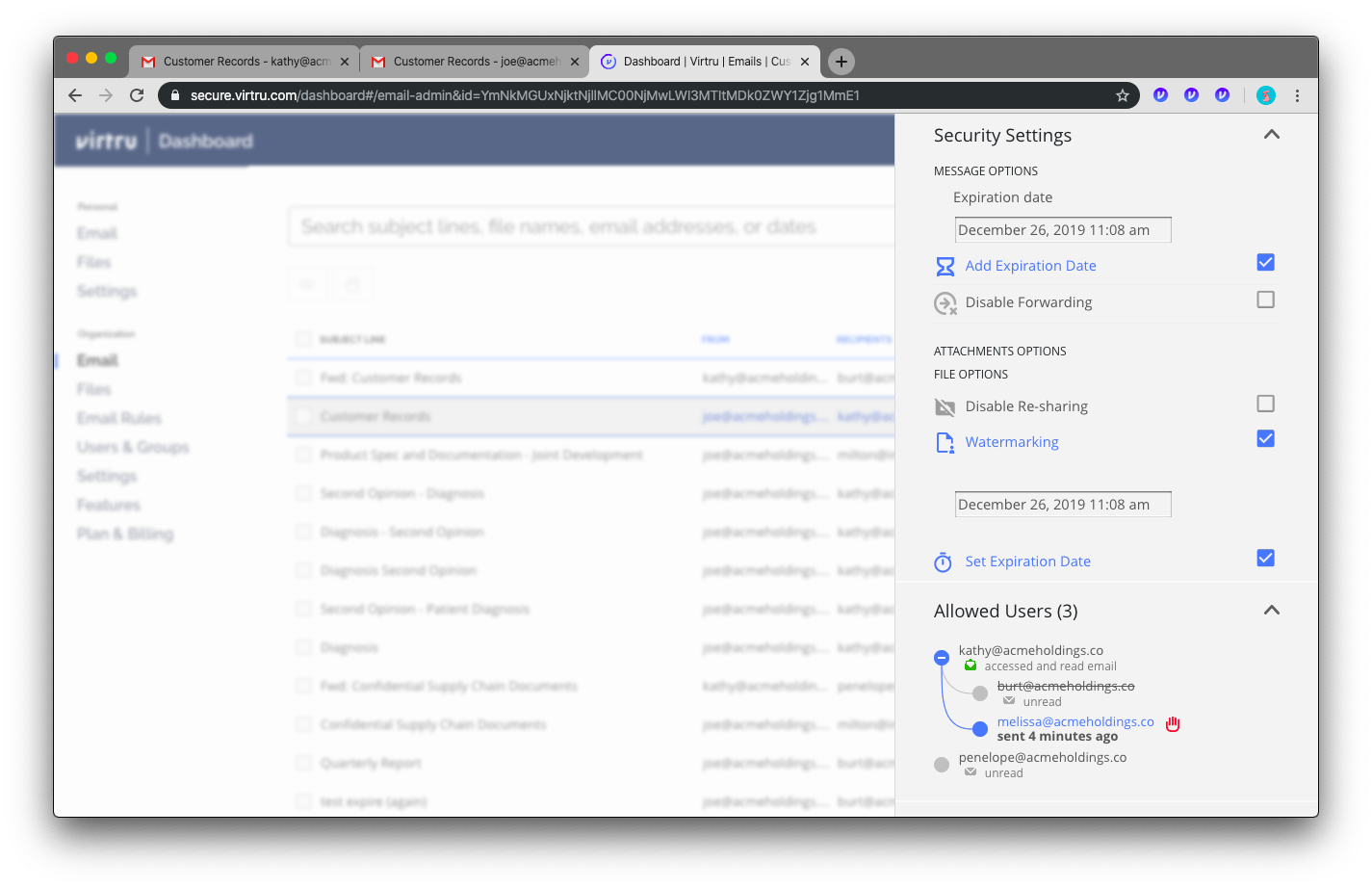Open the Chrome three-dot menu
1372x888 pixels.
1297,95
